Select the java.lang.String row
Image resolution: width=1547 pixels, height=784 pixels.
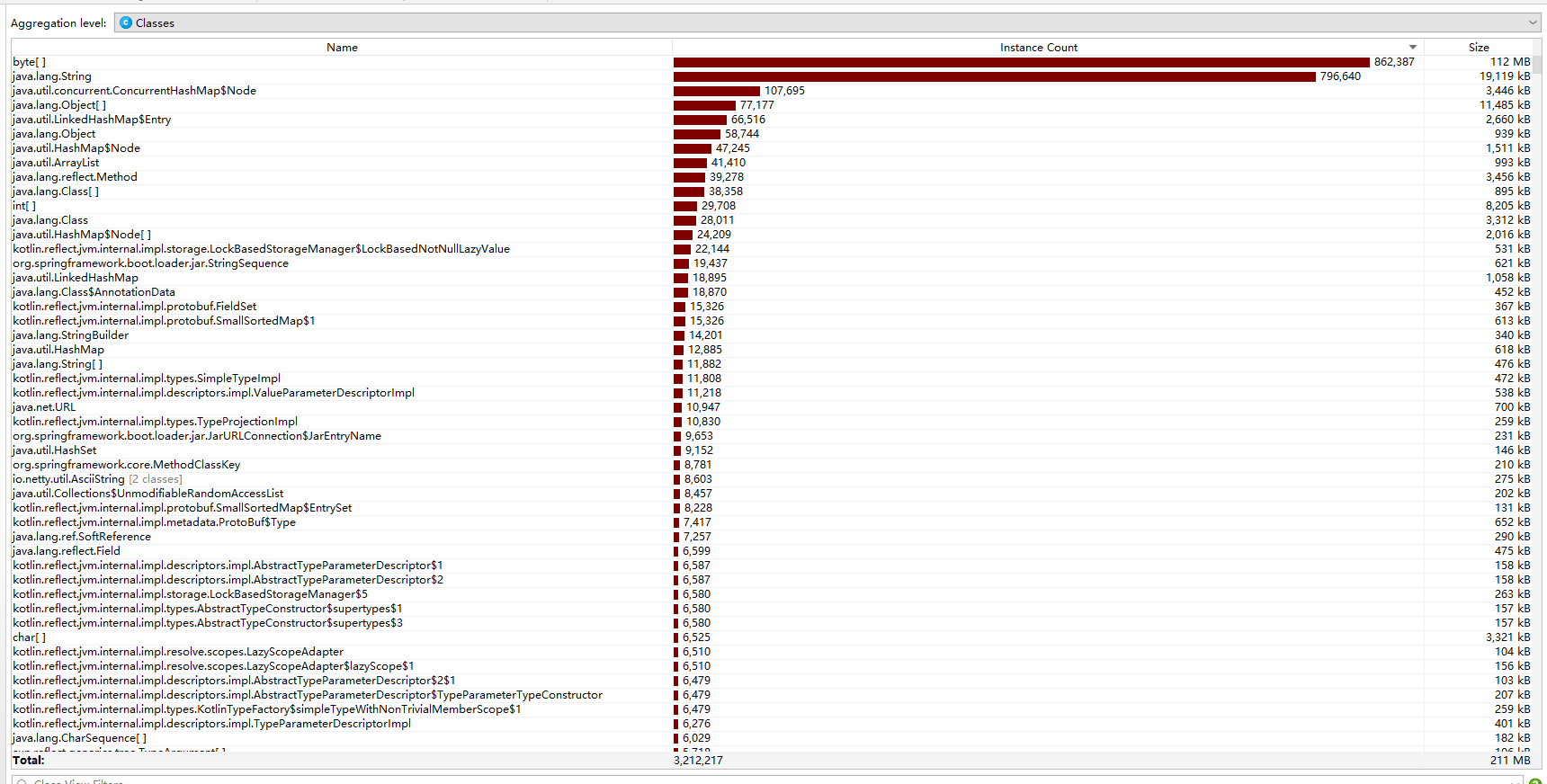772,76
